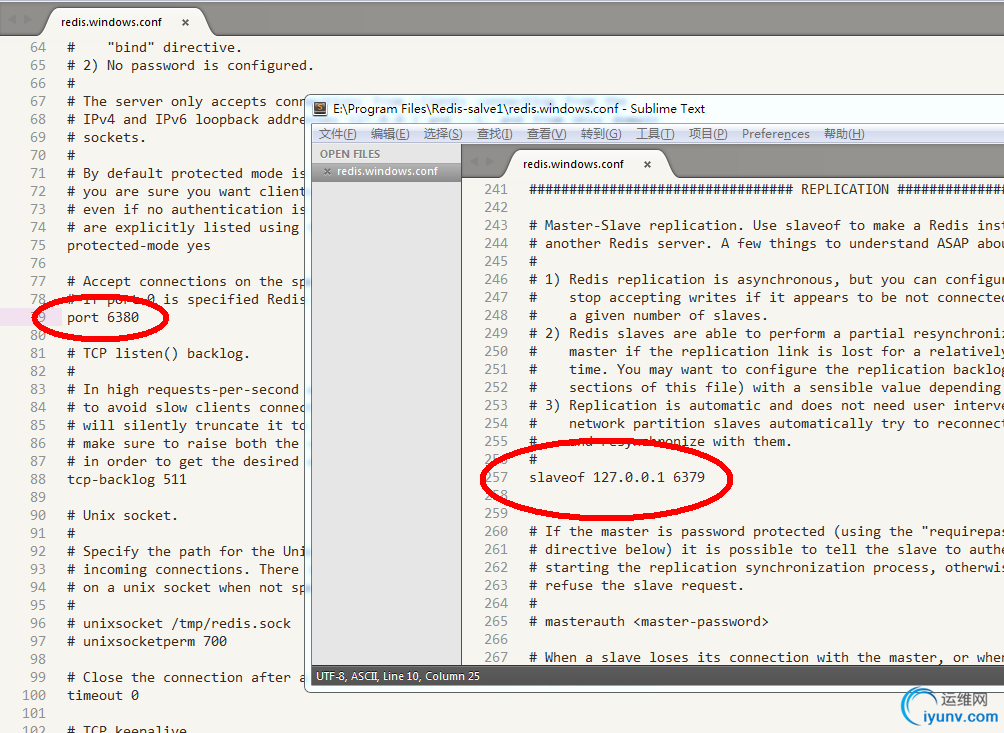Viewport: 1004px width, 733px height.
Task: Click line '# unixsocketperm 700'
Action: point(147,641)
